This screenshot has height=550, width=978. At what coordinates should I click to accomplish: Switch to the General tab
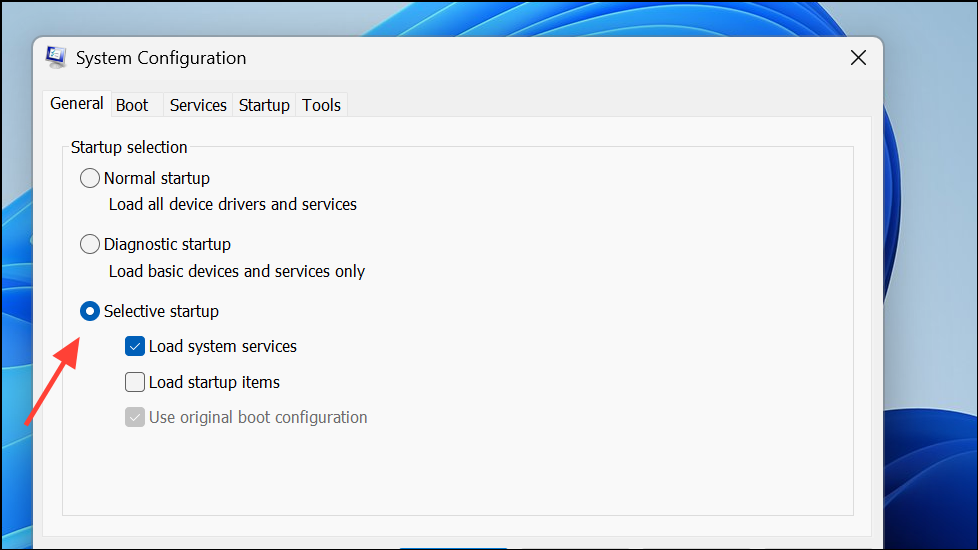pos(77,104)
